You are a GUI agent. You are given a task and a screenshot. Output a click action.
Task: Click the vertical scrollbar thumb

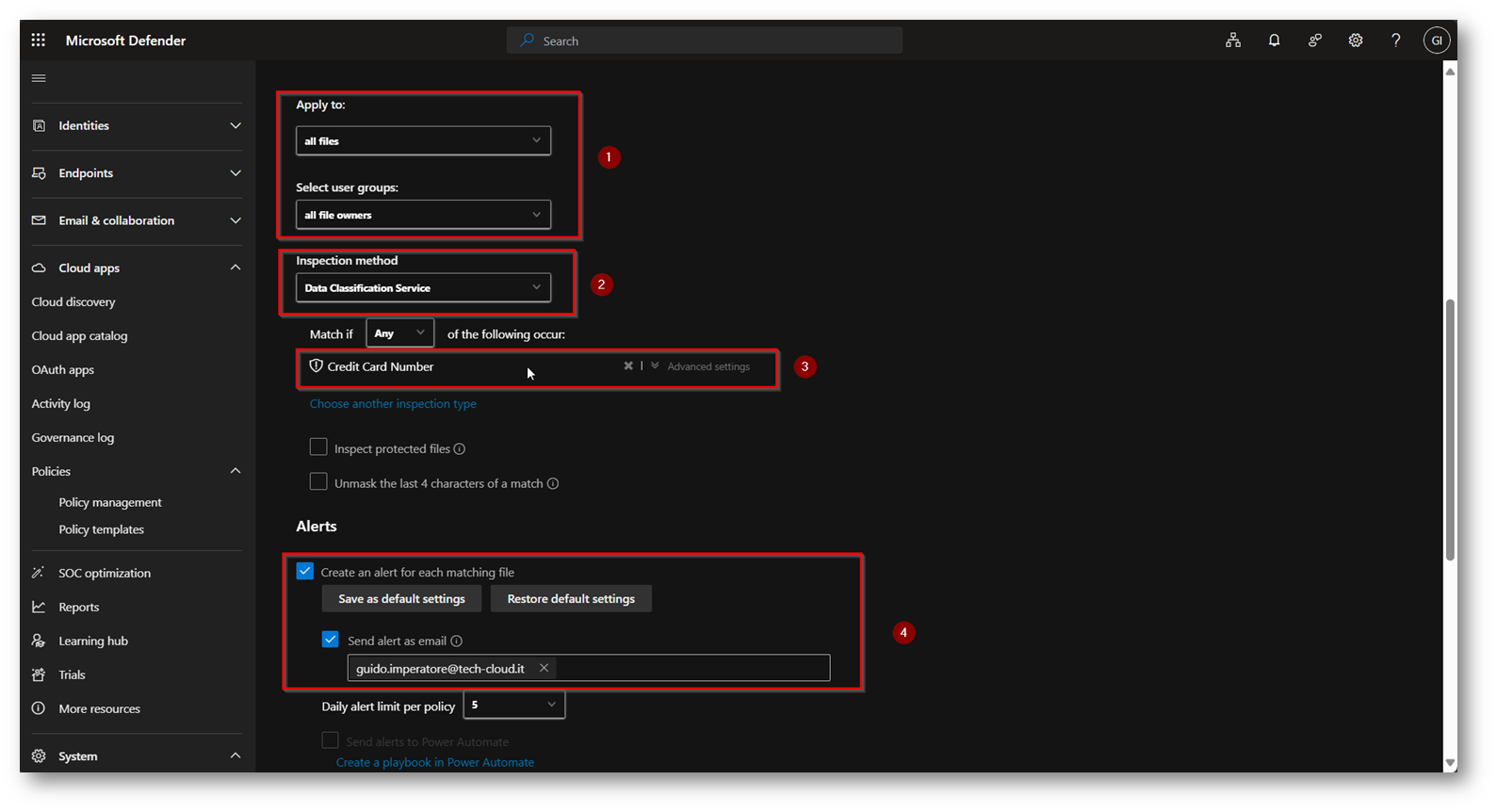click(x=1450, y=430)
